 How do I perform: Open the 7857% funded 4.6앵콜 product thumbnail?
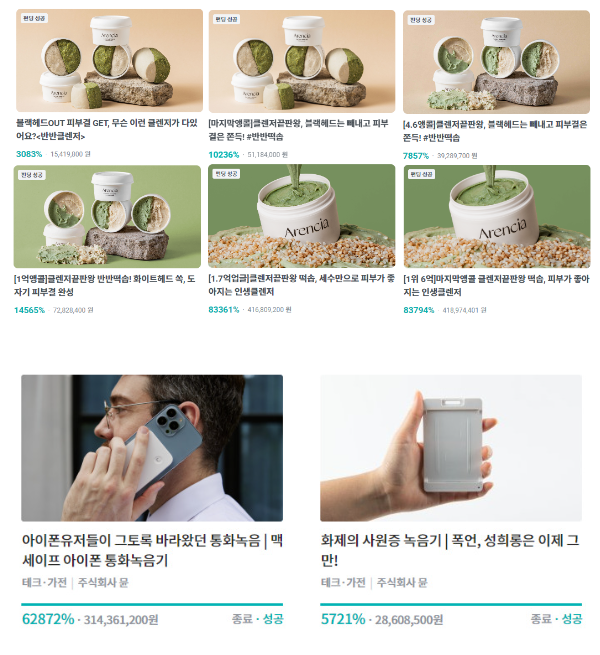pyautogui.click(x=496, y=62)
